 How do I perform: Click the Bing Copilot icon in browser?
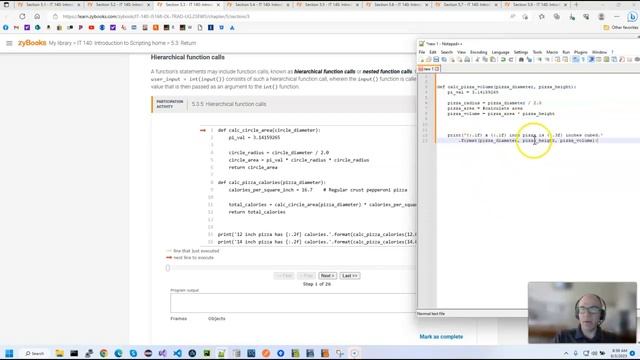coord(632,17)
